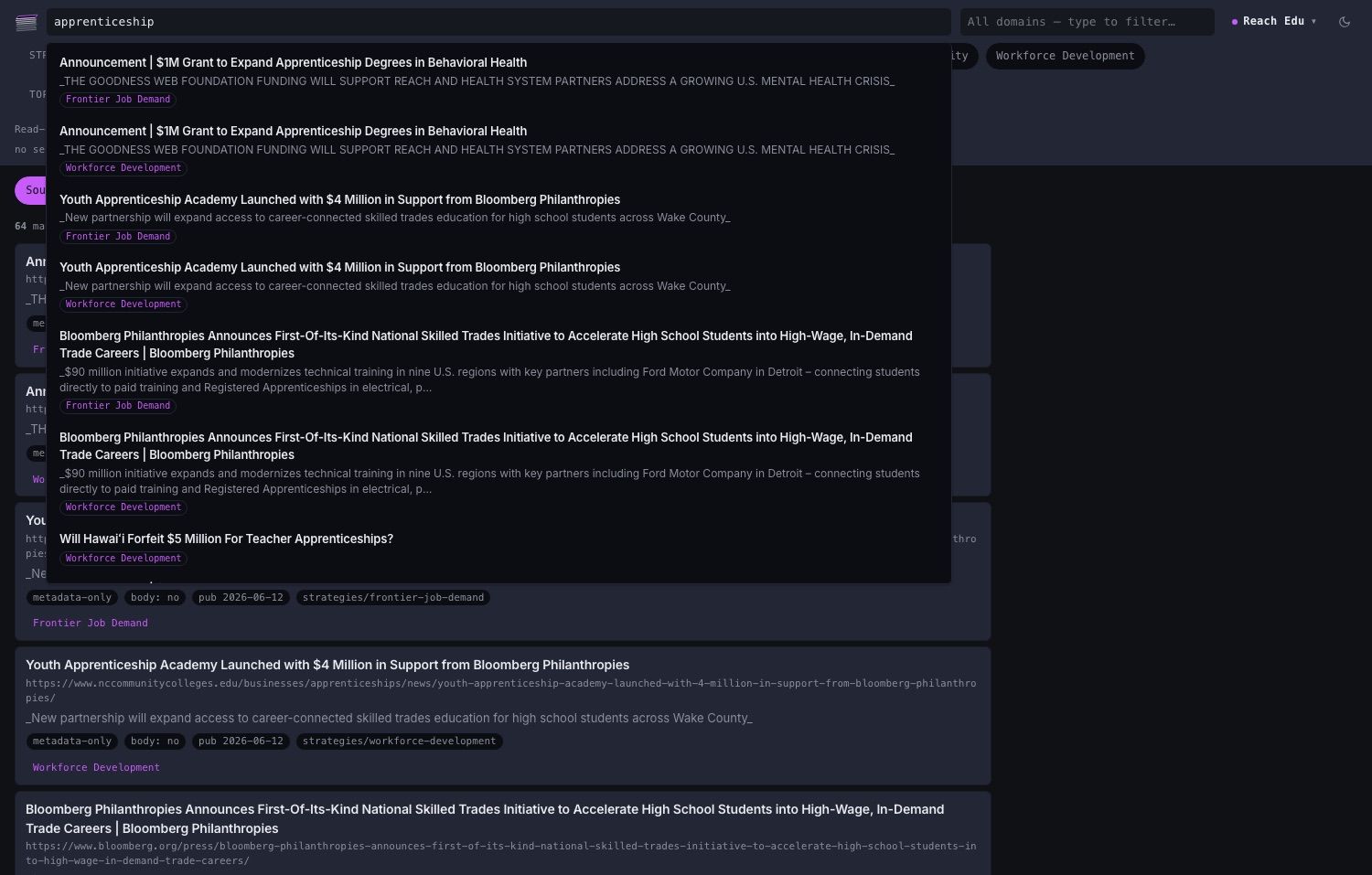Choose Youth Apprenticeship Academy suggestion tagged Workforce Development
The image size is (1372, 875).
(498, 285)
